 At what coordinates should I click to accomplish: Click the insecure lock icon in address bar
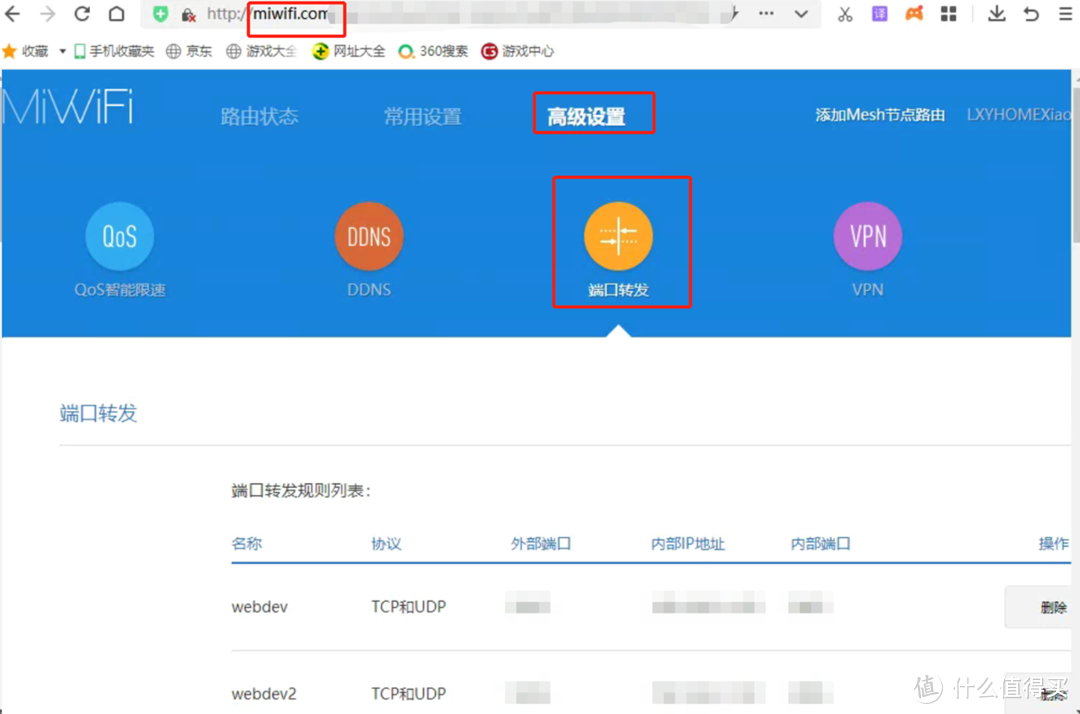click(188, 15)
